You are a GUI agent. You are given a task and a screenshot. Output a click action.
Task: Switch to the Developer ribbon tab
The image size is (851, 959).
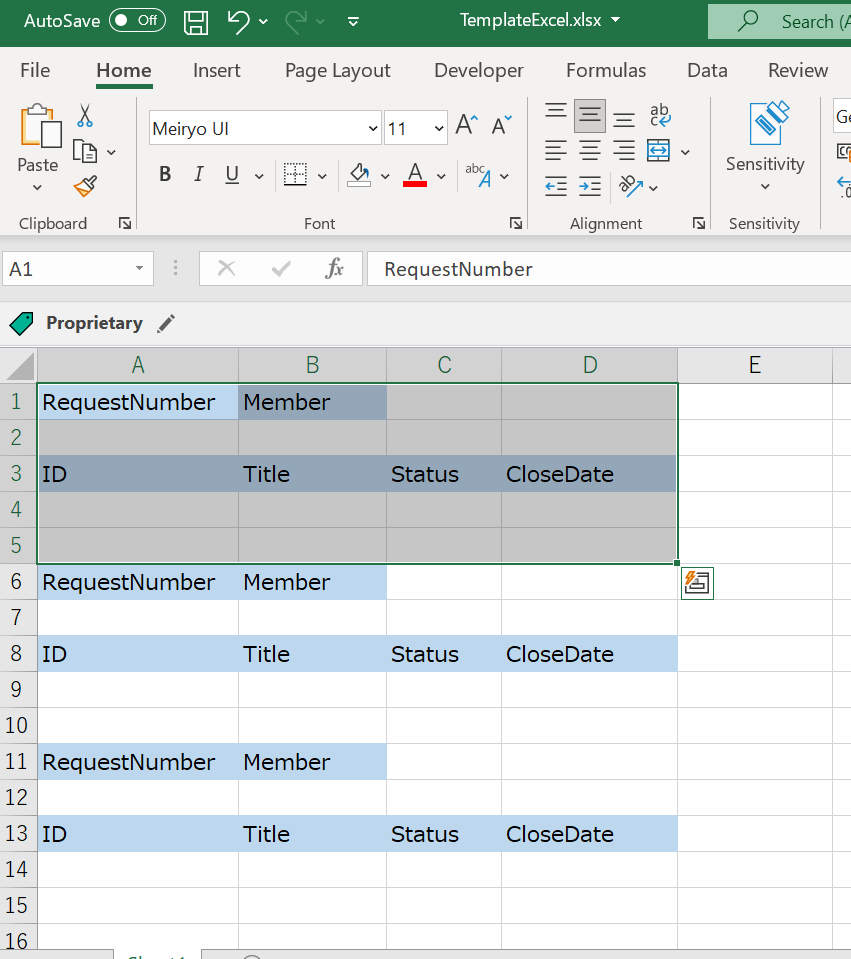pyautogui.click(x=478, y=70)
